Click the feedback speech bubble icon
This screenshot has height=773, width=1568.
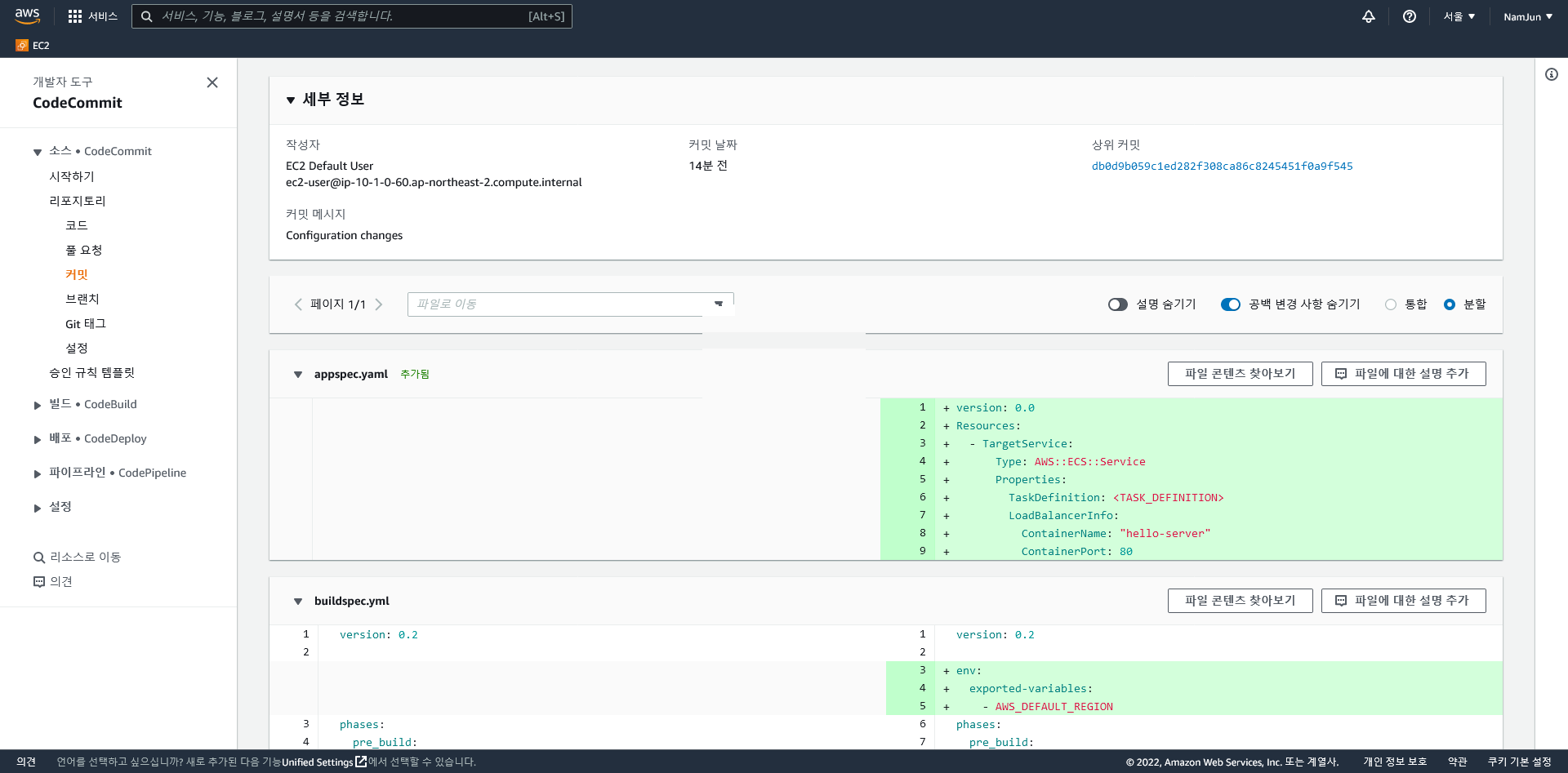(x=38, y=582)
